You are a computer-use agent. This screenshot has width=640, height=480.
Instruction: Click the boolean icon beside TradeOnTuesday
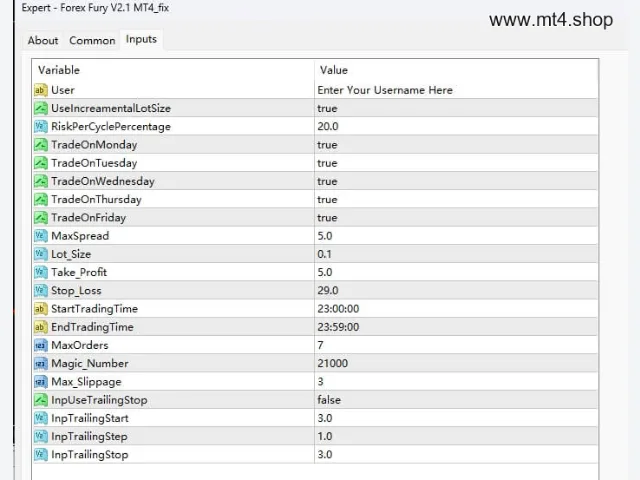coord(40,163)
